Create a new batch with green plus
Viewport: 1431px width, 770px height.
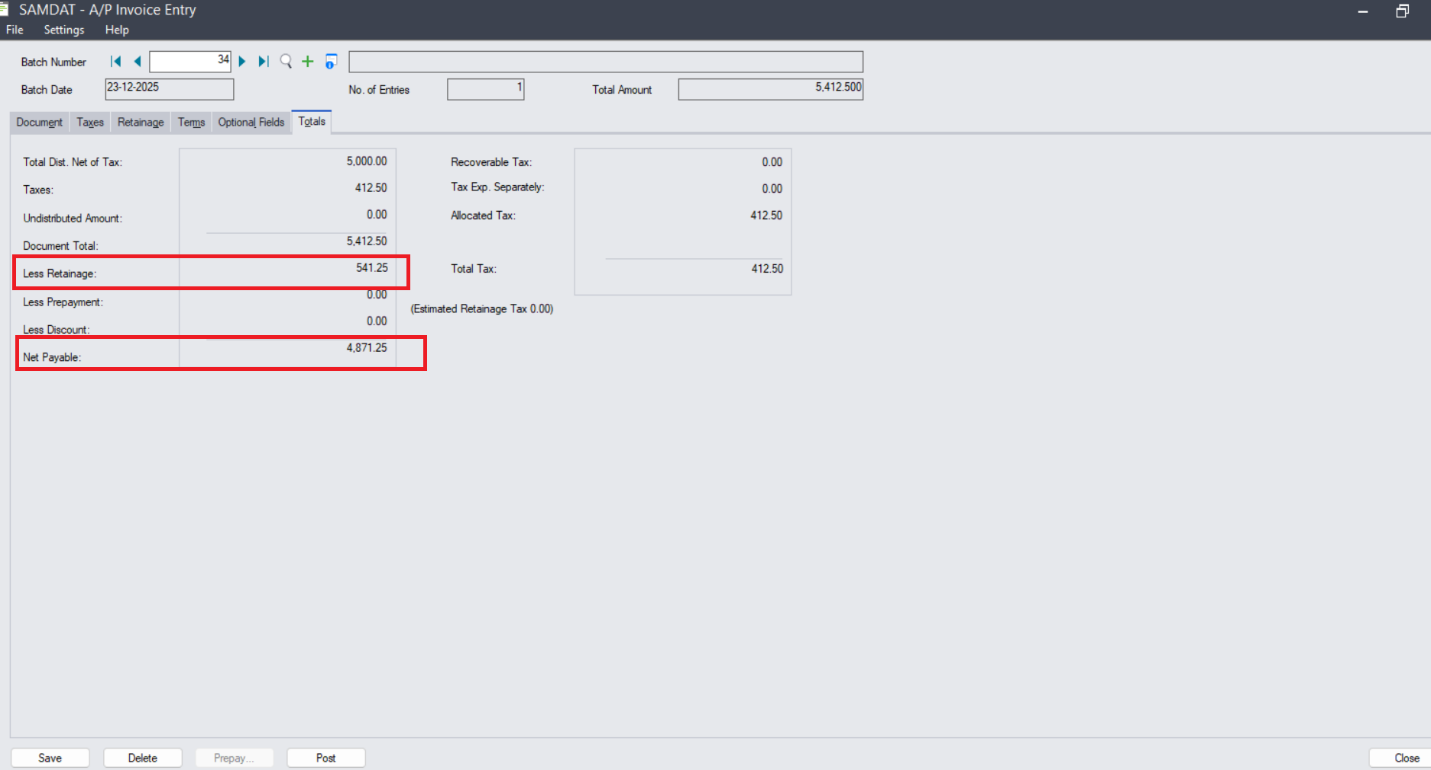[308, 62]
